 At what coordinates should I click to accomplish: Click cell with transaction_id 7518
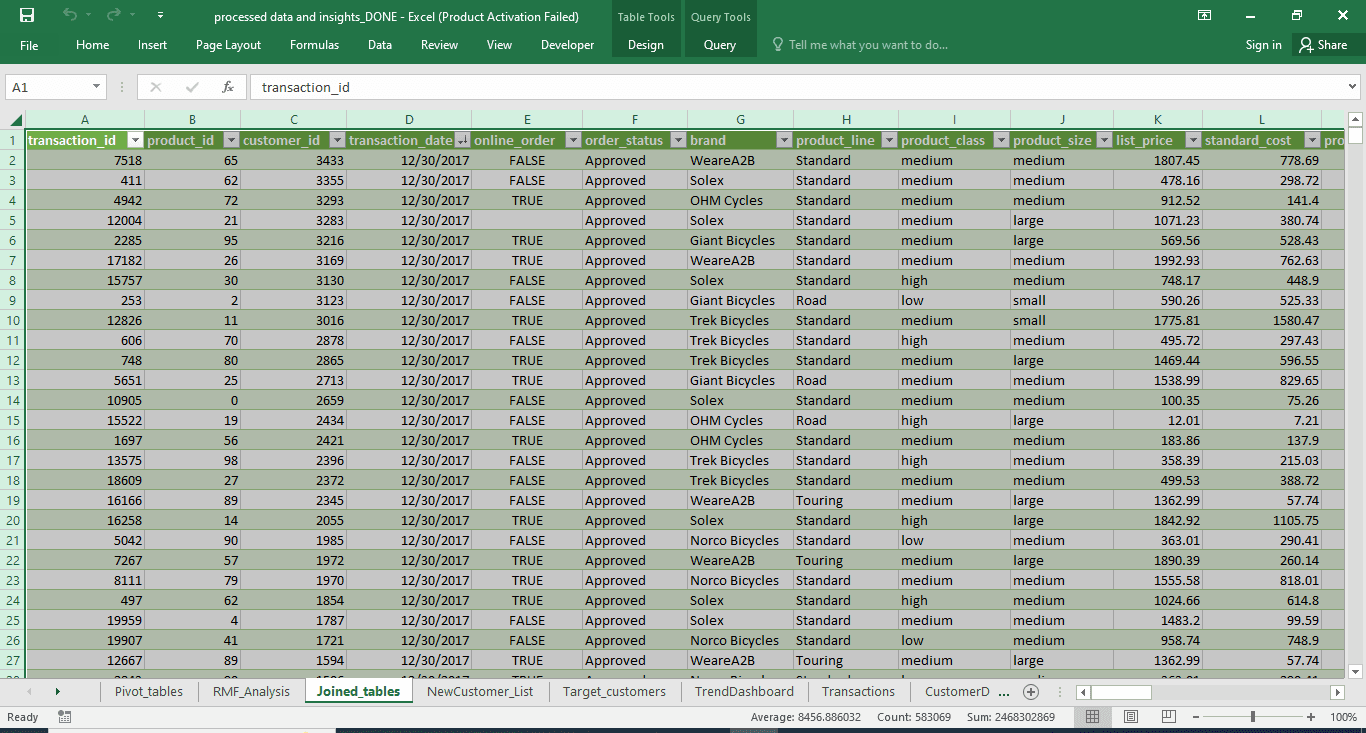(x=85, y=160)
